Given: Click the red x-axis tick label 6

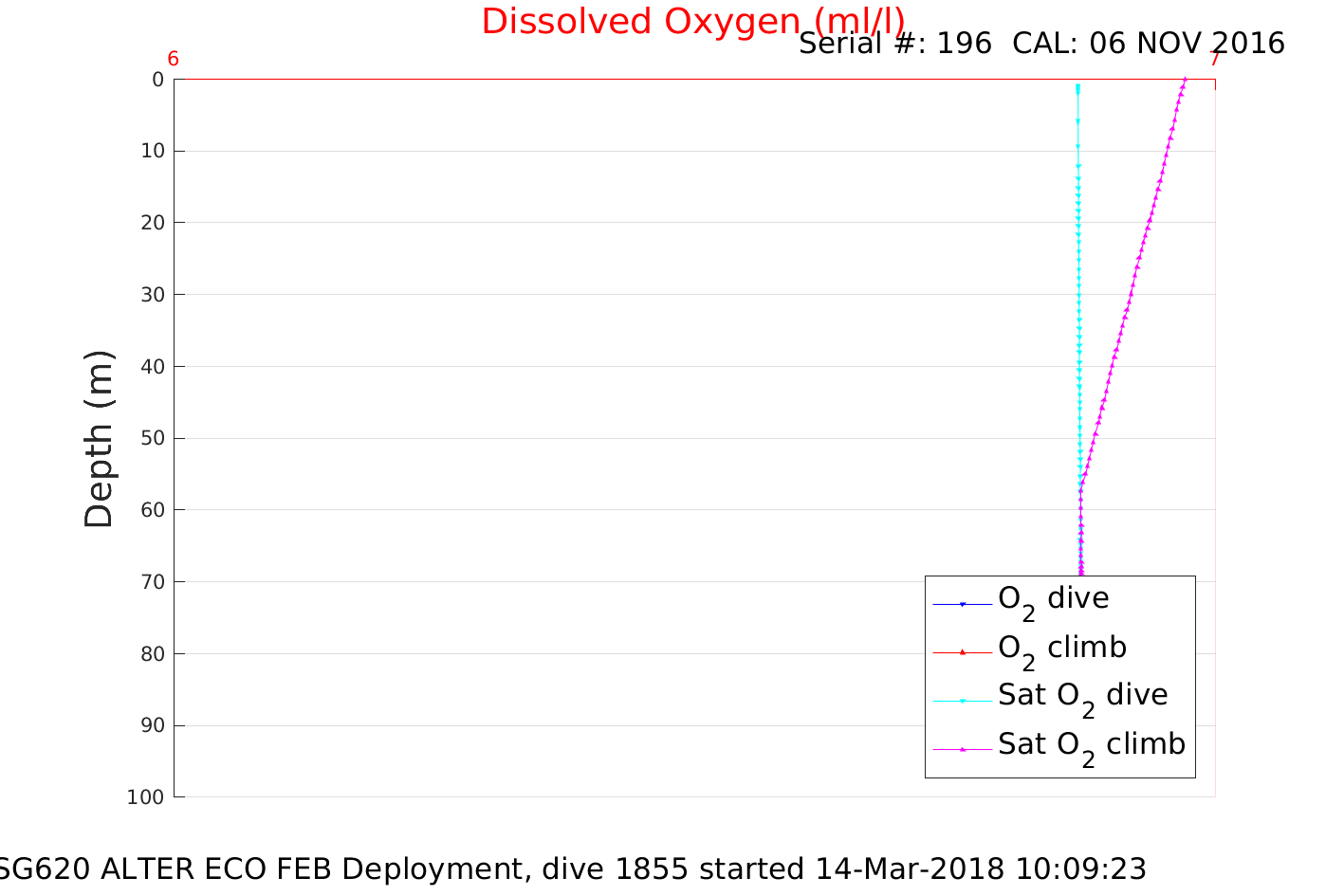Looking at the screenshot, I should [x=173, y=60].
